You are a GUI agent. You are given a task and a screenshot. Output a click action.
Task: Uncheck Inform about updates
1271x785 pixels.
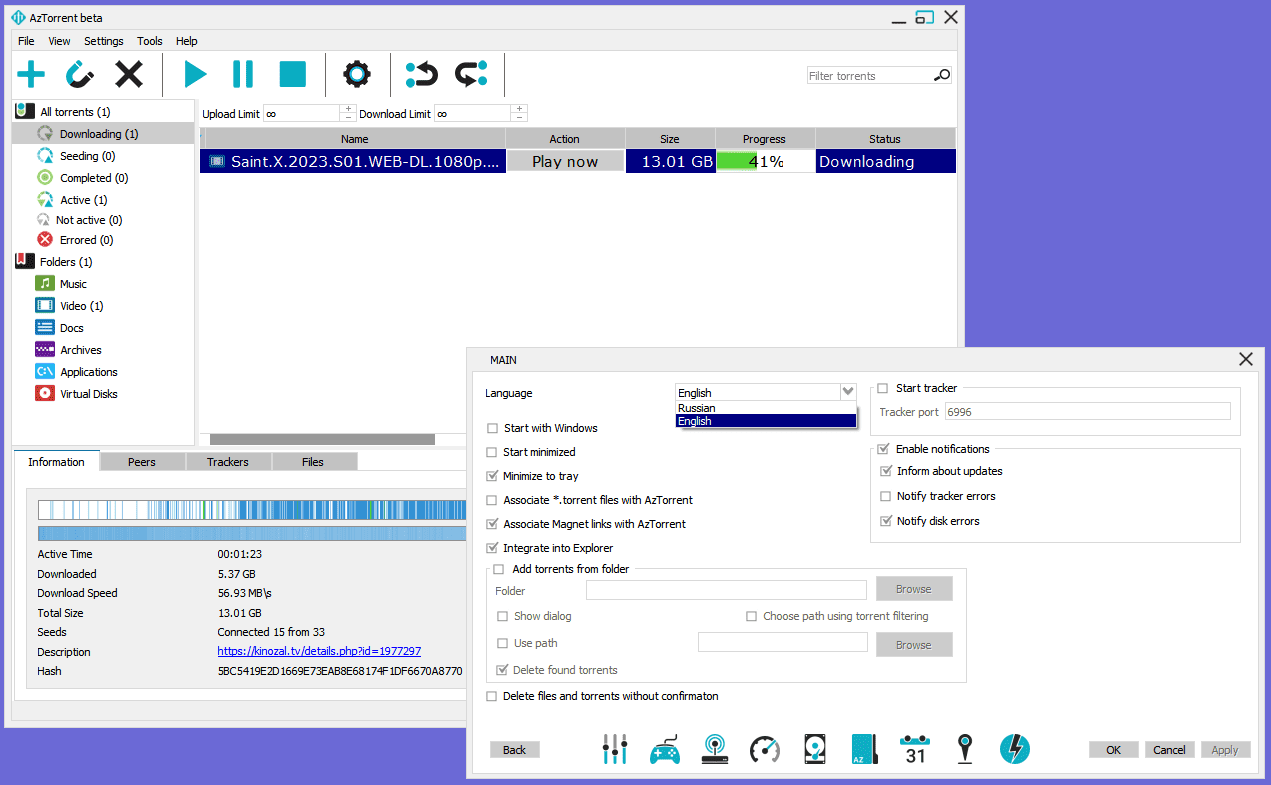886,471
